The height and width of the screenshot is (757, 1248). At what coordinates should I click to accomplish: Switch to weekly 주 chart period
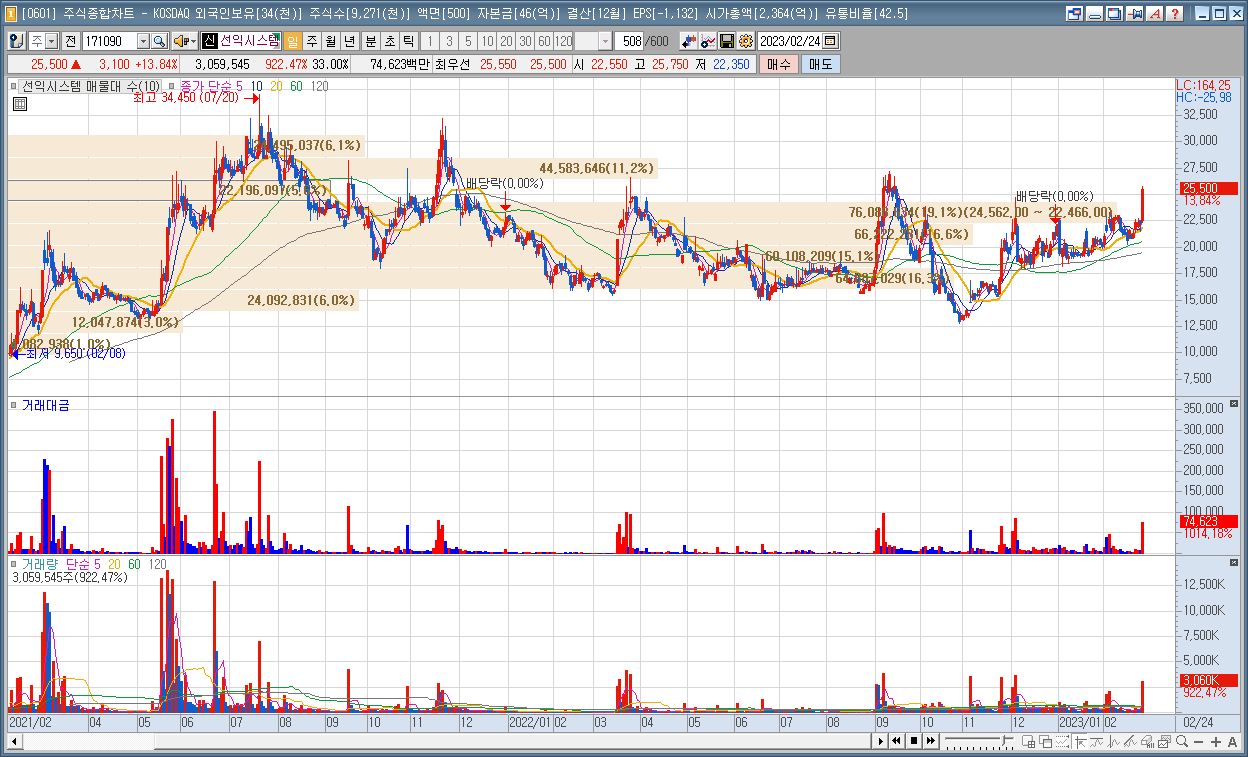click(311, 41)
